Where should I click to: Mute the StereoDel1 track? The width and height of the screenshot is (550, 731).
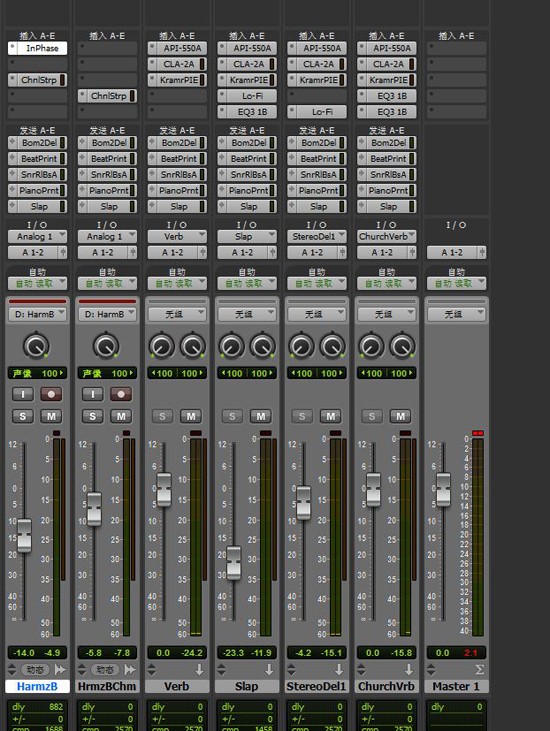tap(331, 416)
